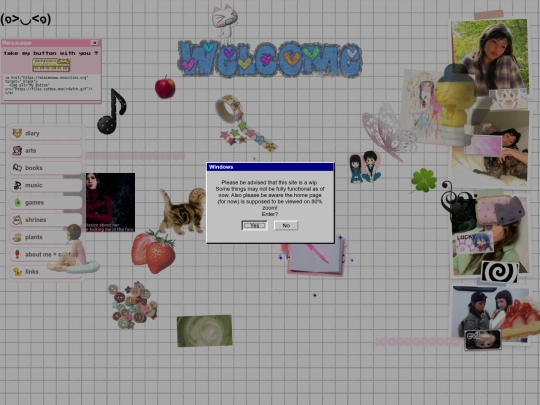Open the shrines menu link
This screenshot has width=540, height=405.
point(46,220)
